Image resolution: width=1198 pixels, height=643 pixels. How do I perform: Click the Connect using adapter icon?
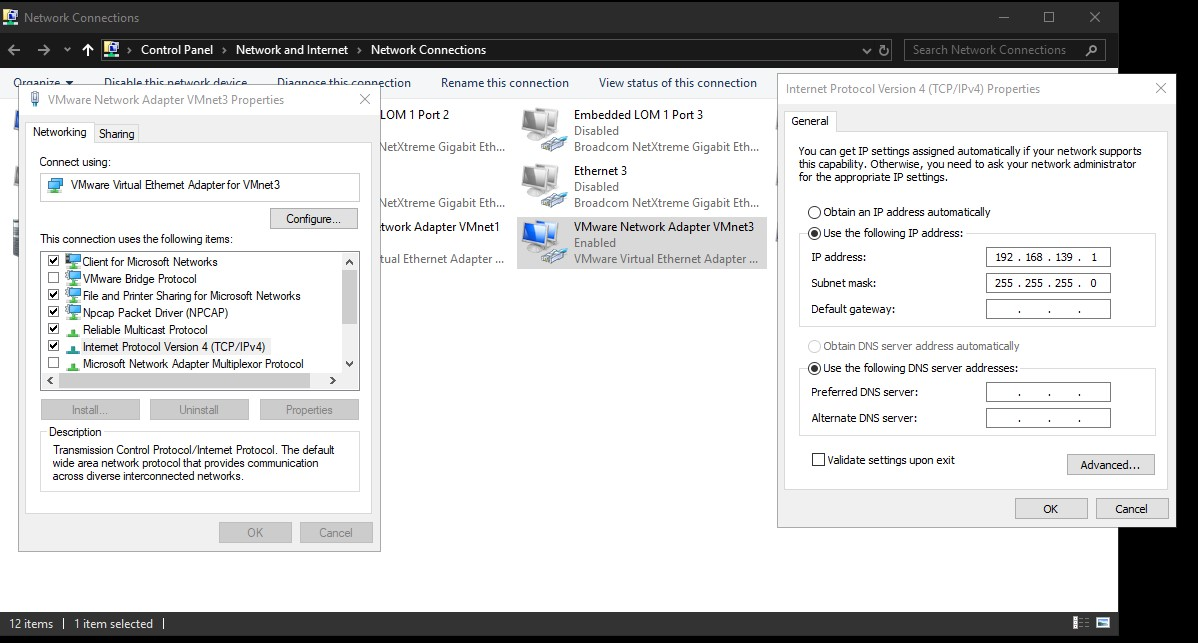click(x=55, y=186)
